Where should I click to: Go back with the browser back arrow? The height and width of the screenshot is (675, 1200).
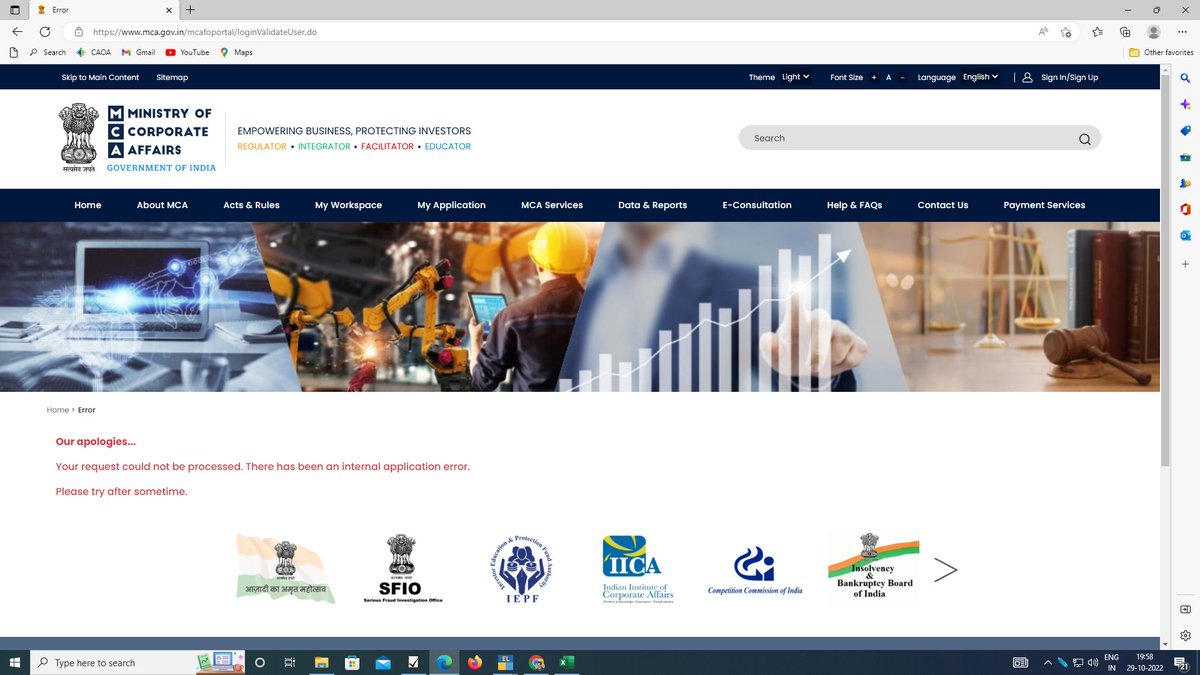coord(16,32)
